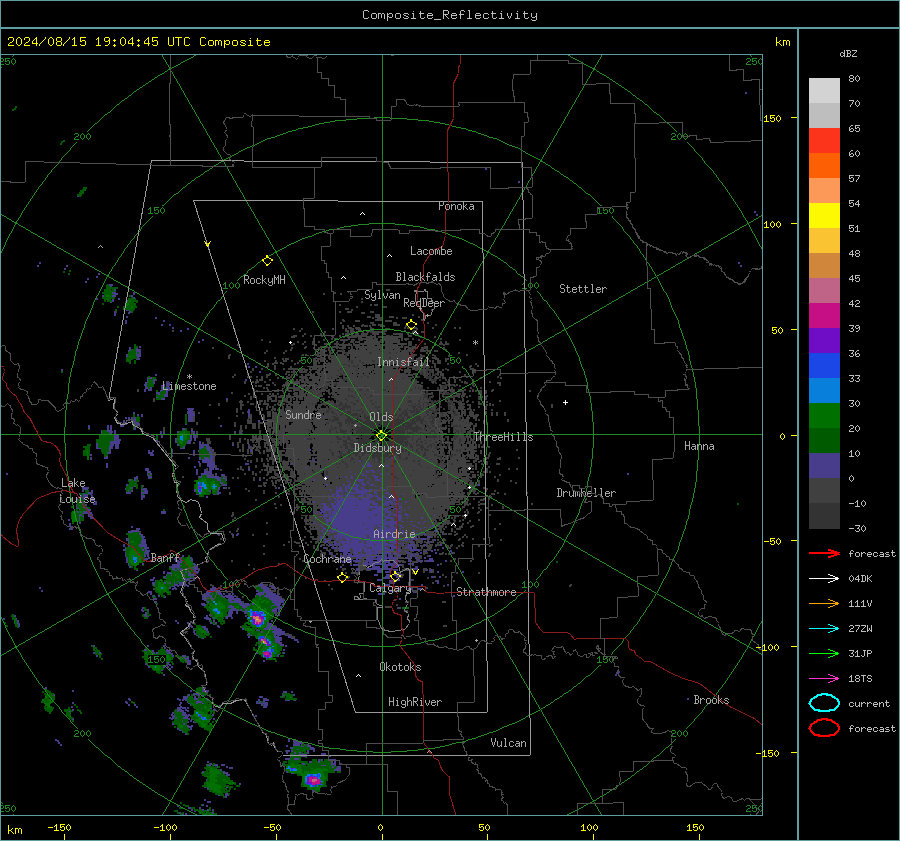Click the magenta 18TS arrow icon
The width and height of the screenshot is (900, 841).
824,679
